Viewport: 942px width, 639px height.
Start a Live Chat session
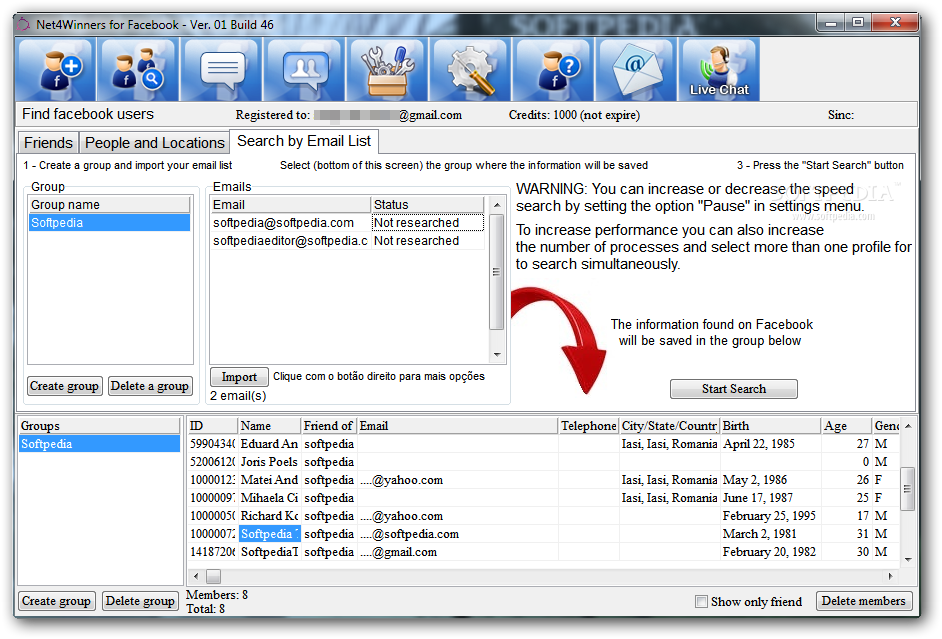(x=720, y=70)
